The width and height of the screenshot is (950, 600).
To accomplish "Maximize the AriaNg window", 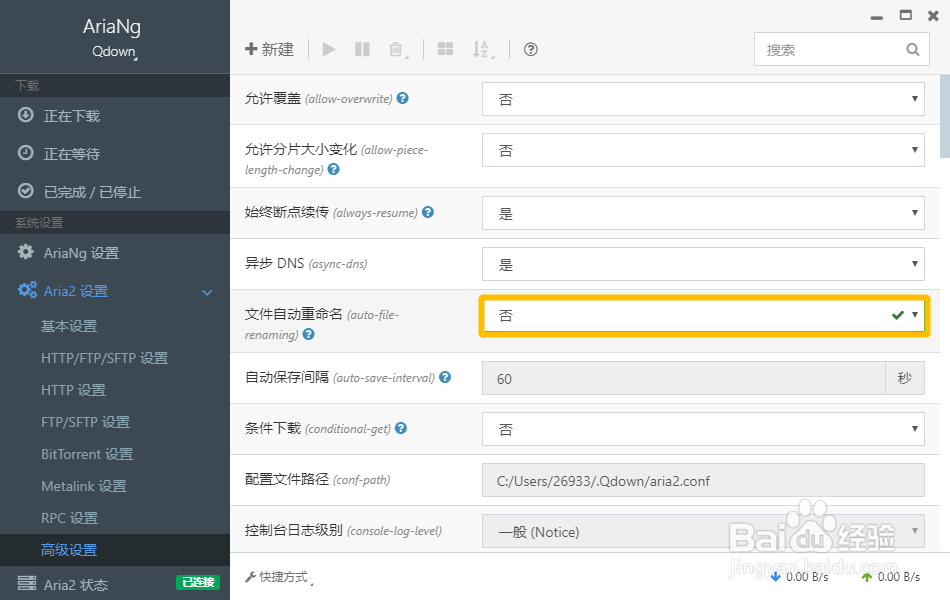I will click(906, 15).
